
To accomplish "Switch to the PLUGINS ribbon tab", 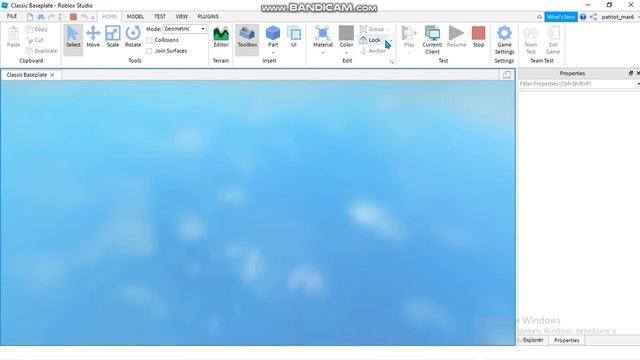I will click(x=208, y=16).
